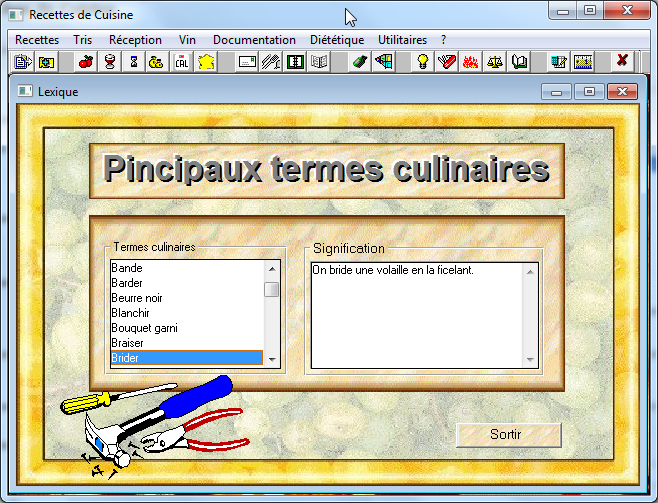Select 'Beurre noir' in the terms list

[x=187, y=298]
